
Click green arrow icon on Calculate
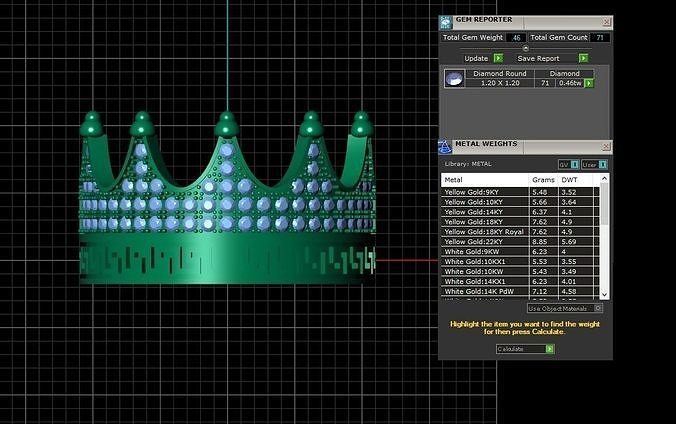(x=550, y=349)
